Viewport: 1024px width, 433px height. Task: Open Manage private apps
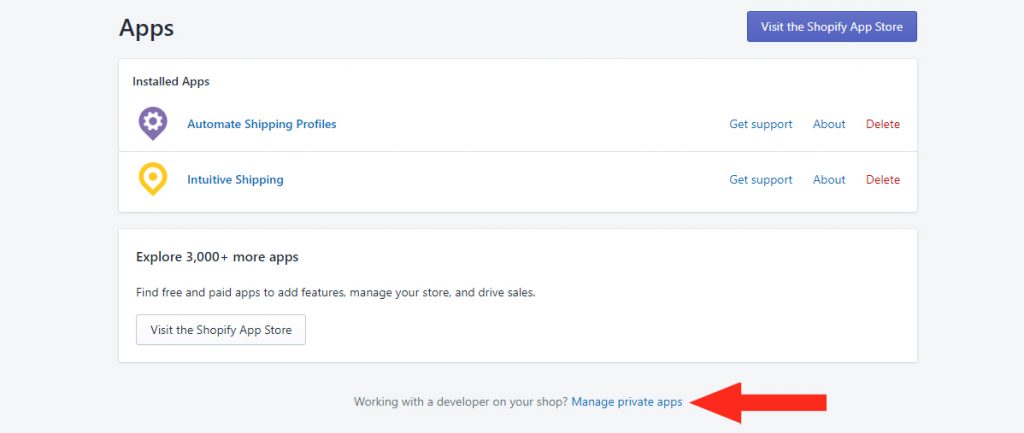(x=627, y=402)
